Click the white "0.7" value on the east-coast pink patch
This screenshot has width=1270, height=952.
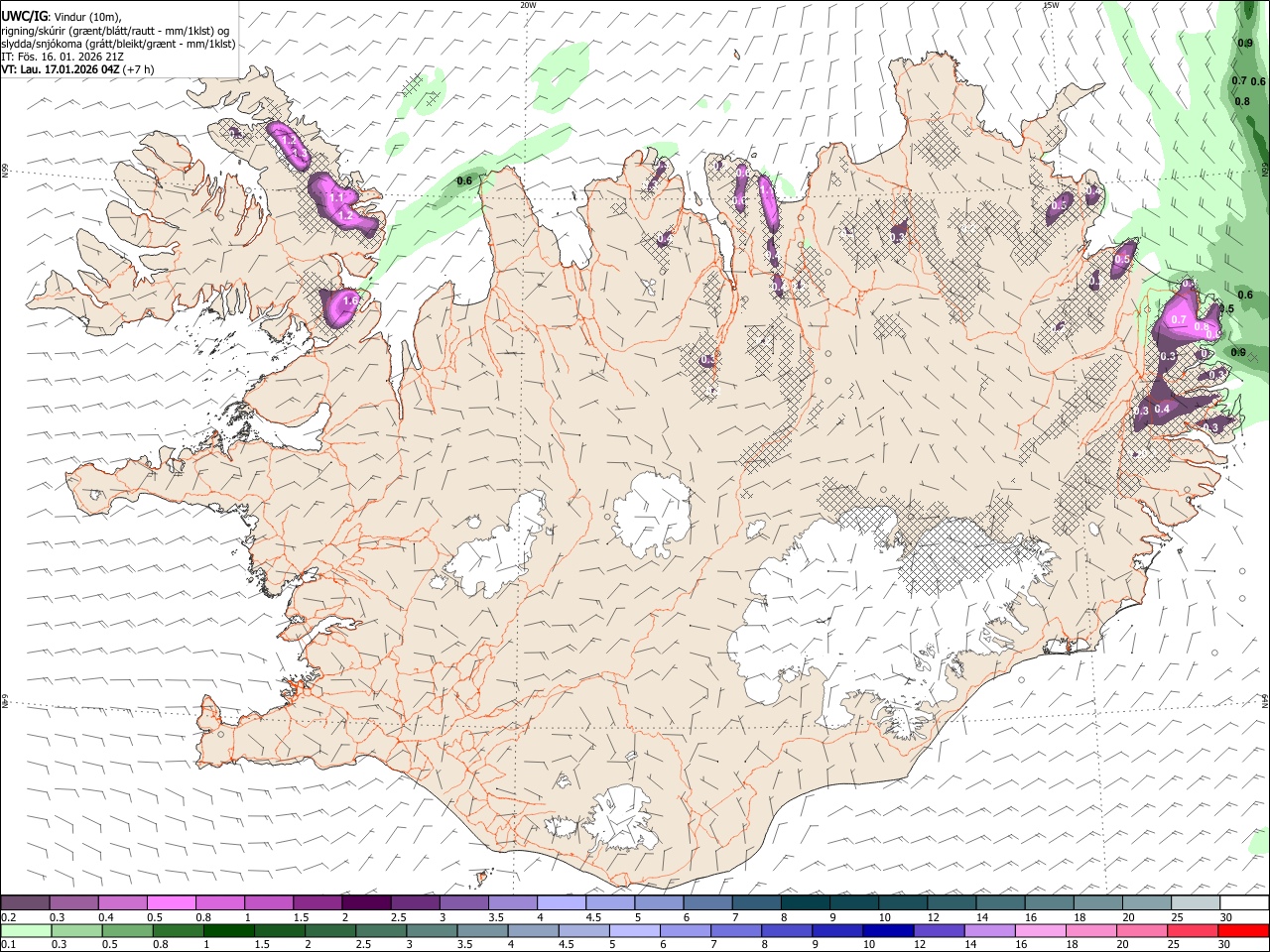point(1179,320)
